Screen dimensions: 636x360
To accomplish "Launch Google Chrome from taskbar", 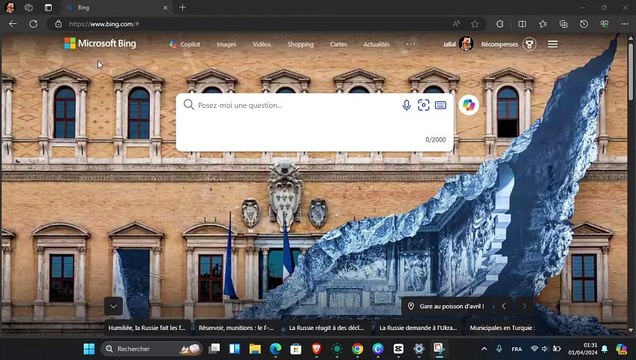I will pos(357,349).
